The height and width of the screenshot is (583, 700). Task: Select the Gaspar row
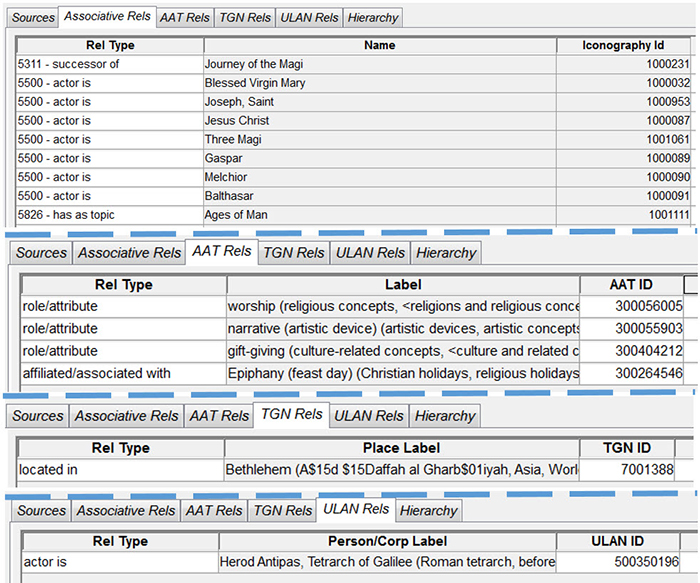click(353, 158)
